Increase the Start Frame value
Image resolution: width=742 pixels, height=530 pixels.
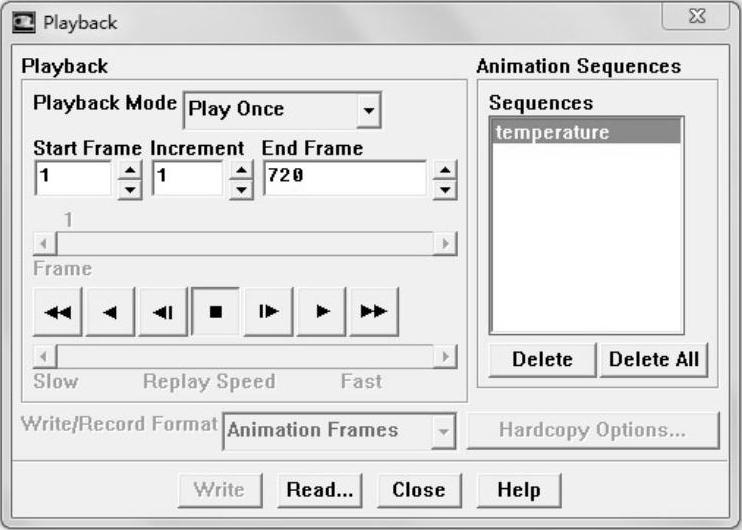(130, 170)
